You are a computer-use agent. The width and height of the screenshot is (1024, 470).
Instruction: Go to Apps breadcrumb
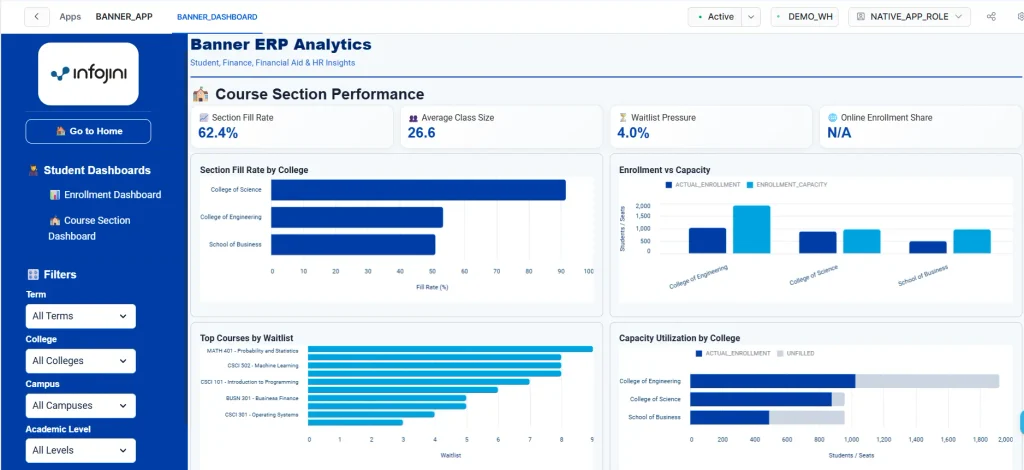point(70,17)
